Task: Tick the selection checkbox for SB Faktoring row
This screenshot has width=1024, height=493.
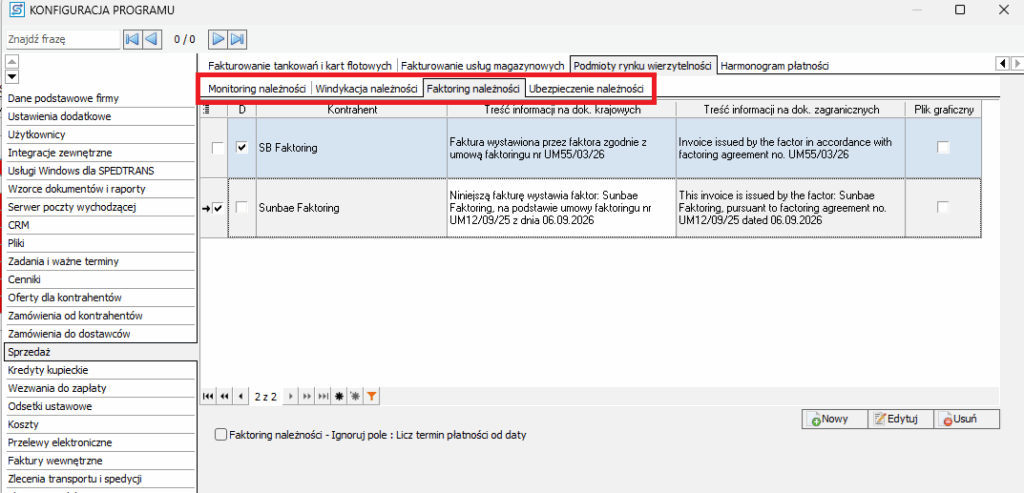Action: coord(217,148)
